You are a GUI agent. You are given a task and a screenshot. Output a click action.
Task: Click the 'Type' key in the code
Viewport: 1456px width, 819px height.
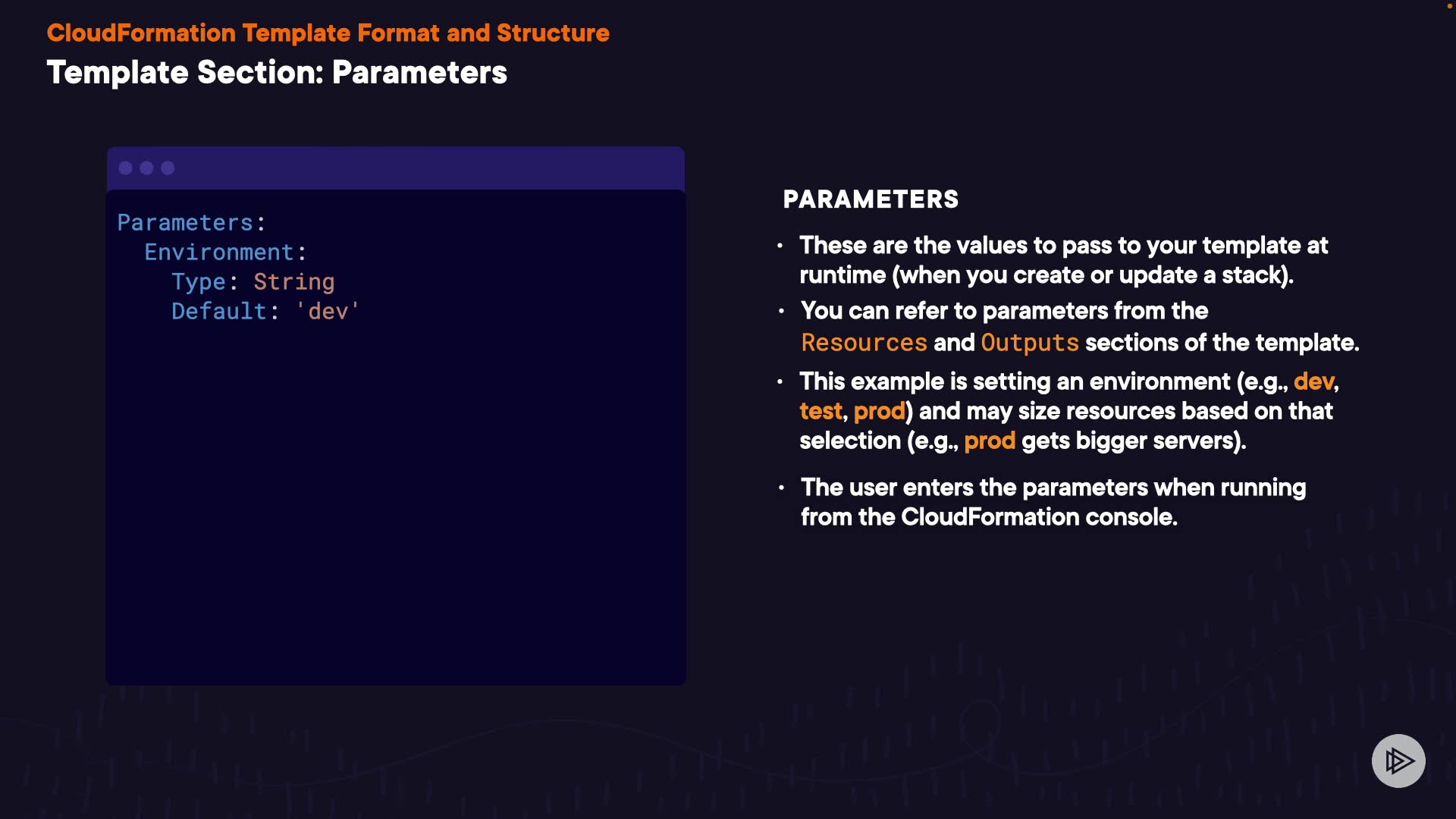click(199, 281)
